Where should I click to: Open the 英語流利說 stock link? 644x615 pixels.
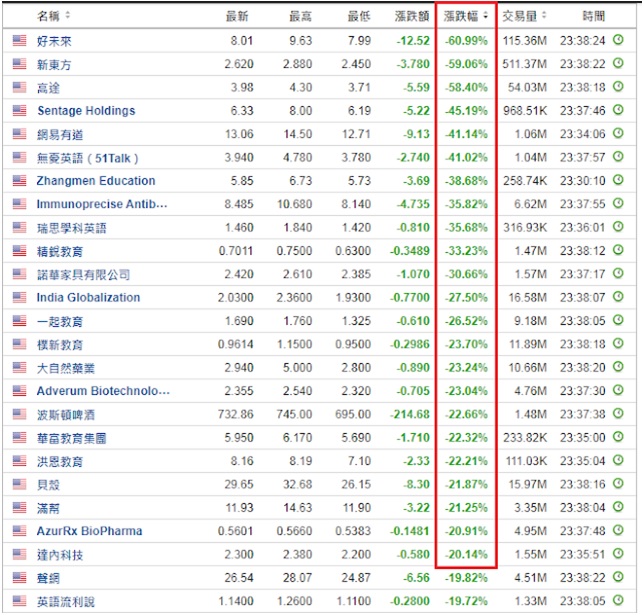tap(66, 602)
